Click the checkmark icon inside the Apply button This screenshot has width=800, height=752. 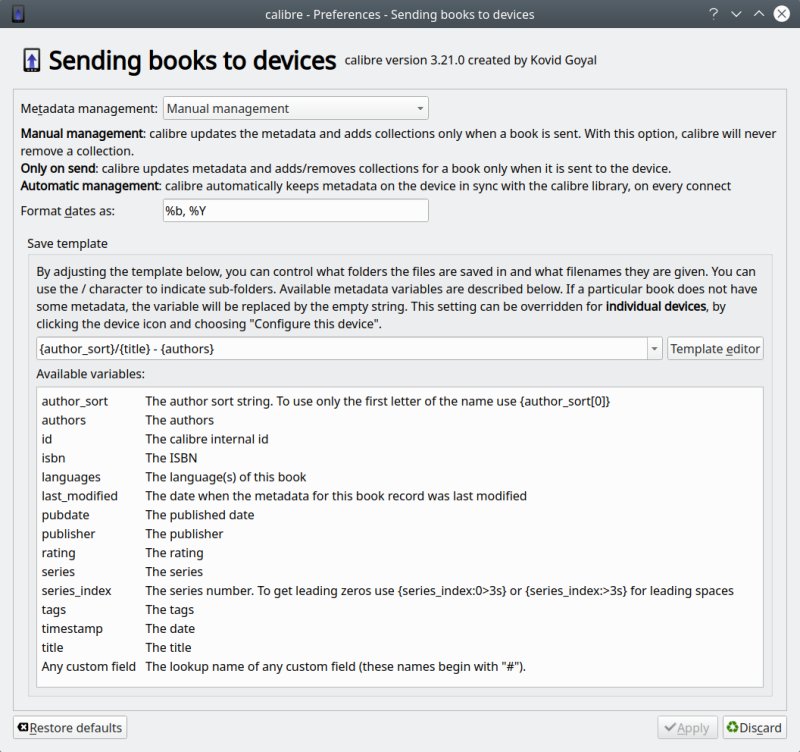tap(670, 728)
